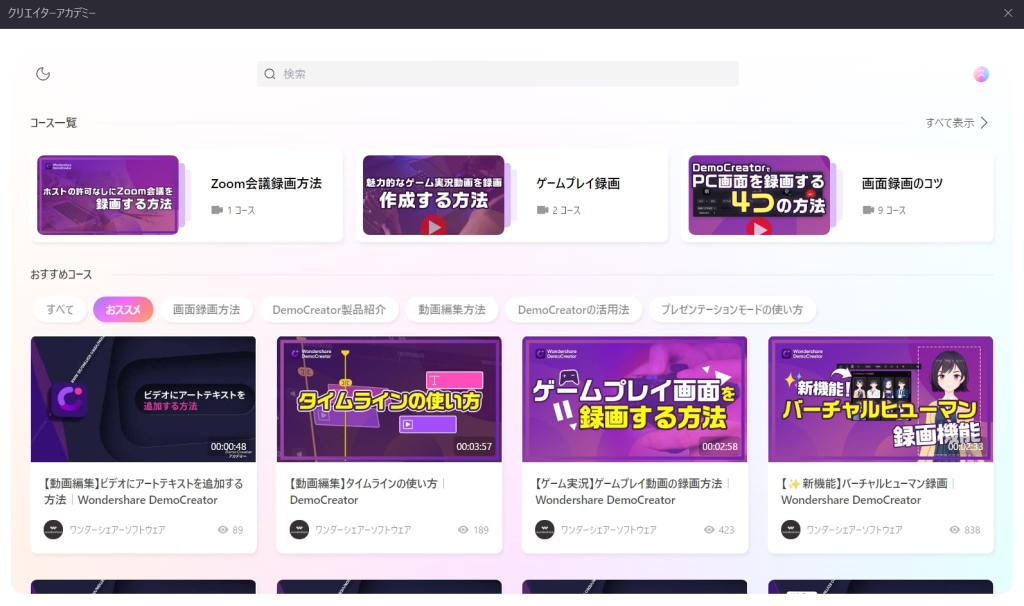This screenshot has height=606, width=1024.
Task: Open the 【ゲーム実況】ゲームプレイ動画の録画方法 title
Action: pos(632,492)
